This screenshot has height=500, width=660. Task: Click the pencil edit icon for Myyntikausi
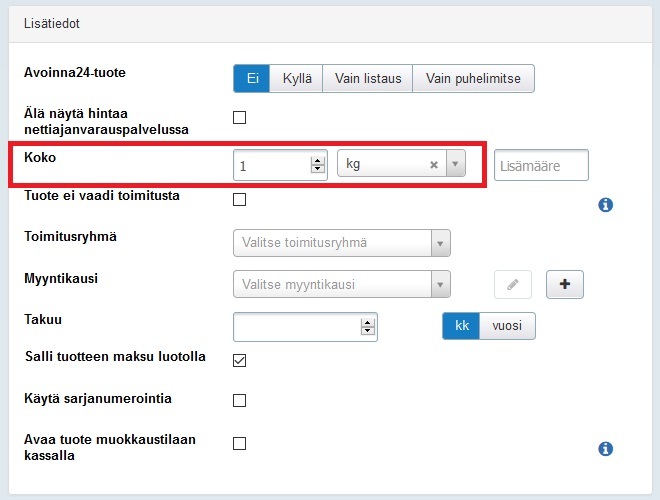513,285
